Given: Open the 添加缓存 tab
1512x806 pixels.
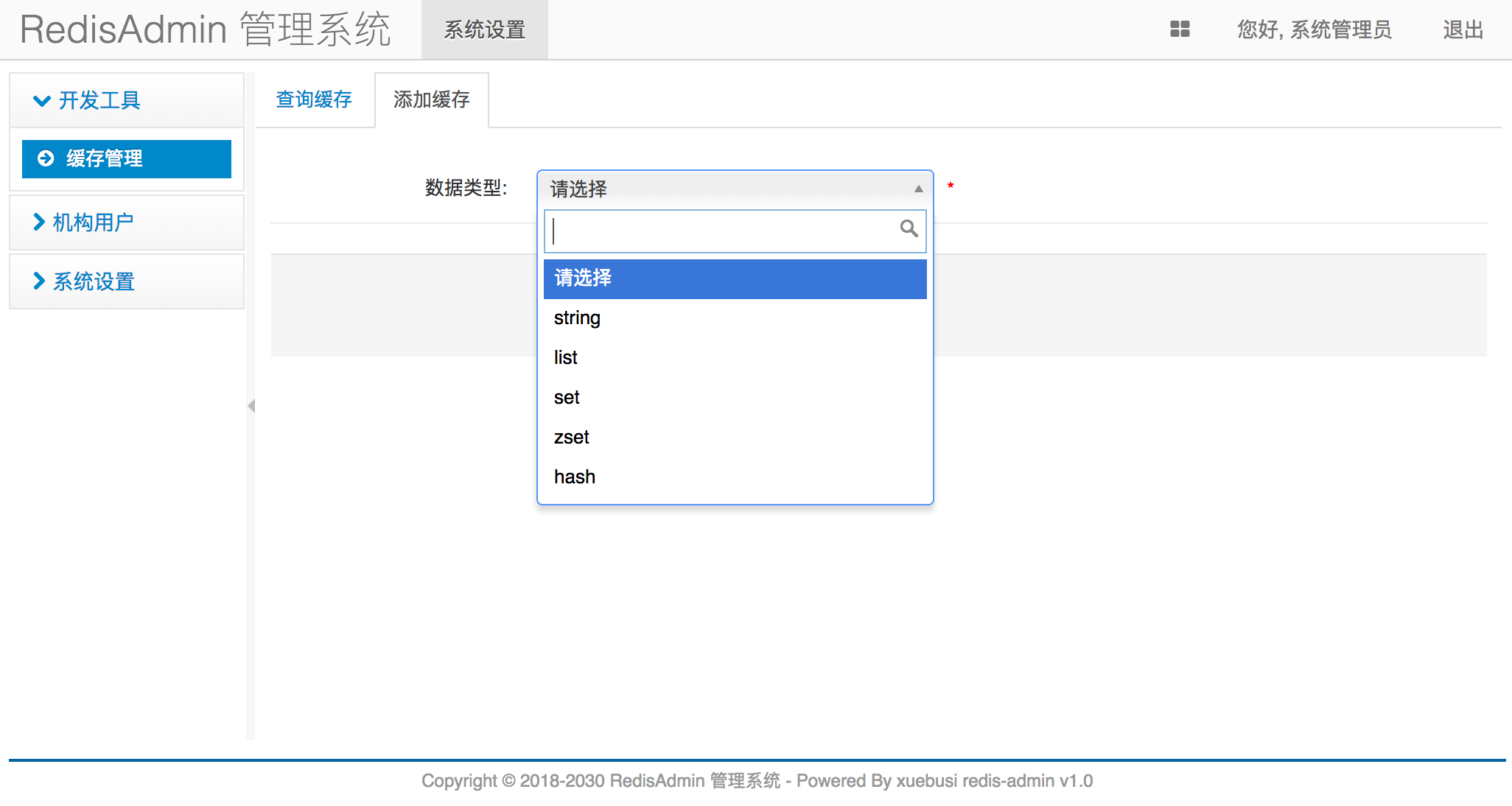Looking at the screenshot, I should [431, 100].
